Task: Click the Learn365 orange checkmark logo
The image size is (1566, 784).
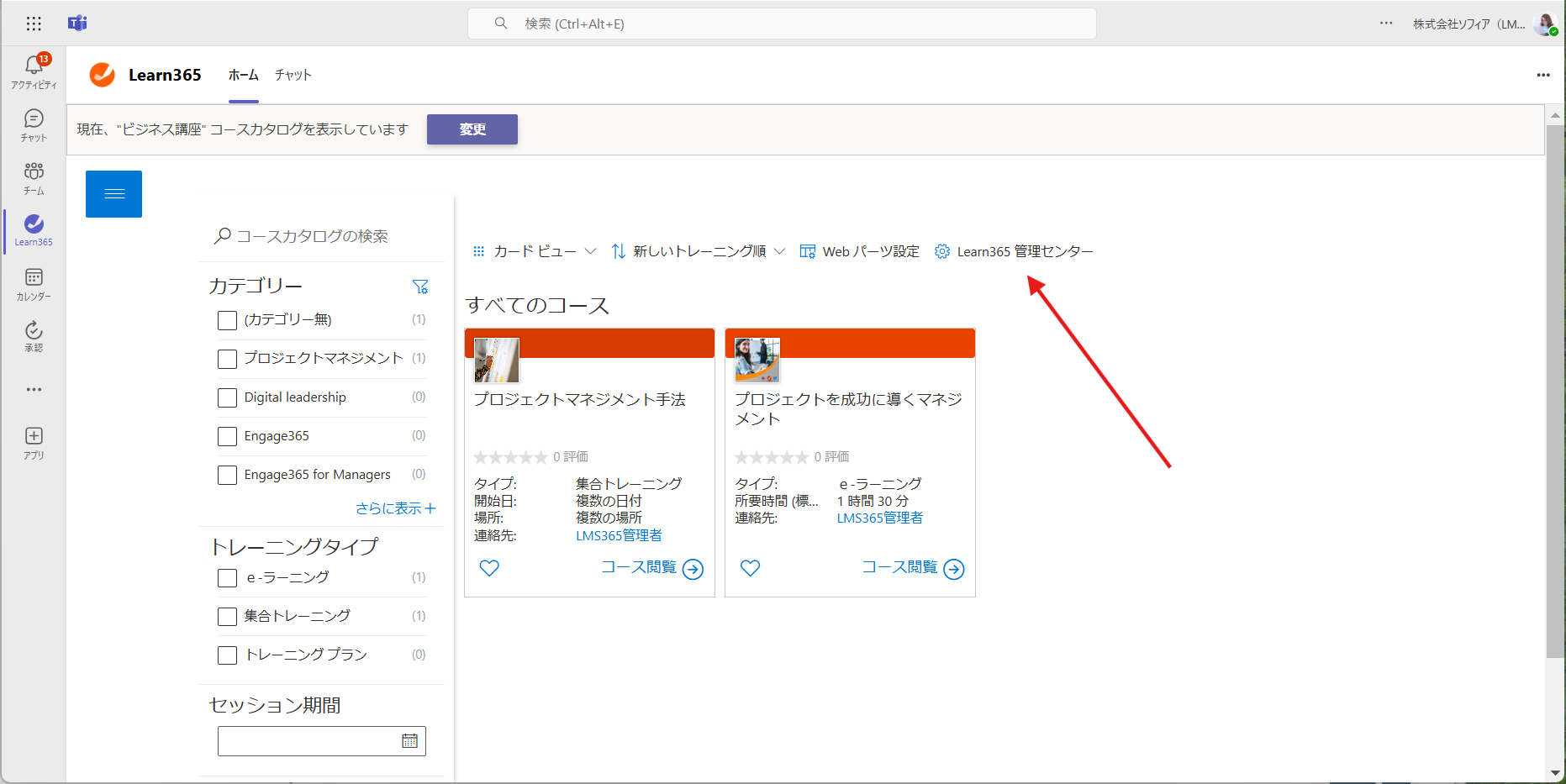Action: click(103, 75)
